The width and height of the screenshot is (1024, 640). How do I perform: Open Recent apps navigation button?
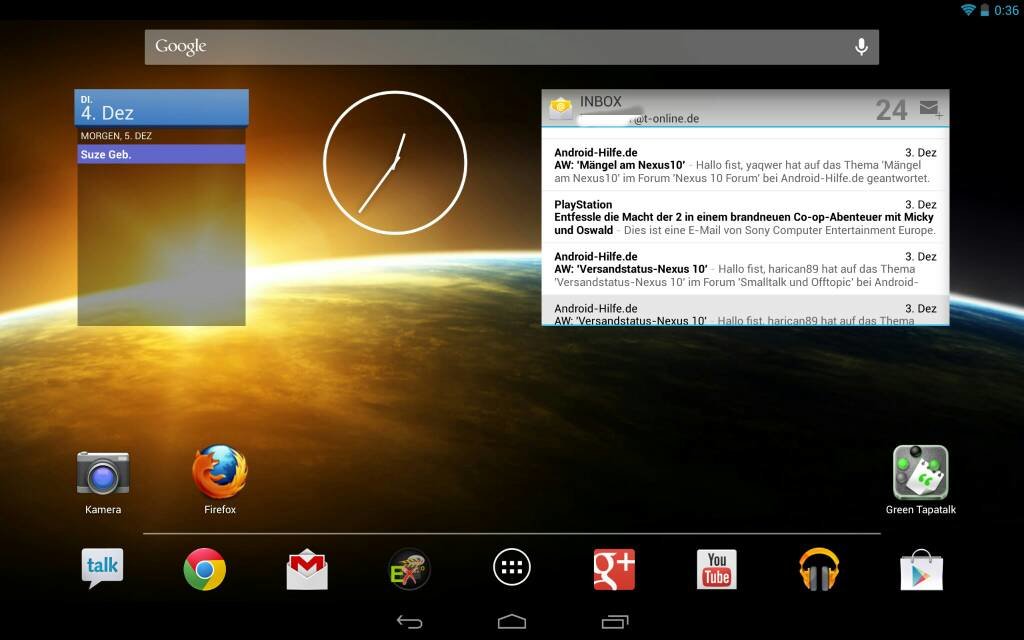(615, 622)
